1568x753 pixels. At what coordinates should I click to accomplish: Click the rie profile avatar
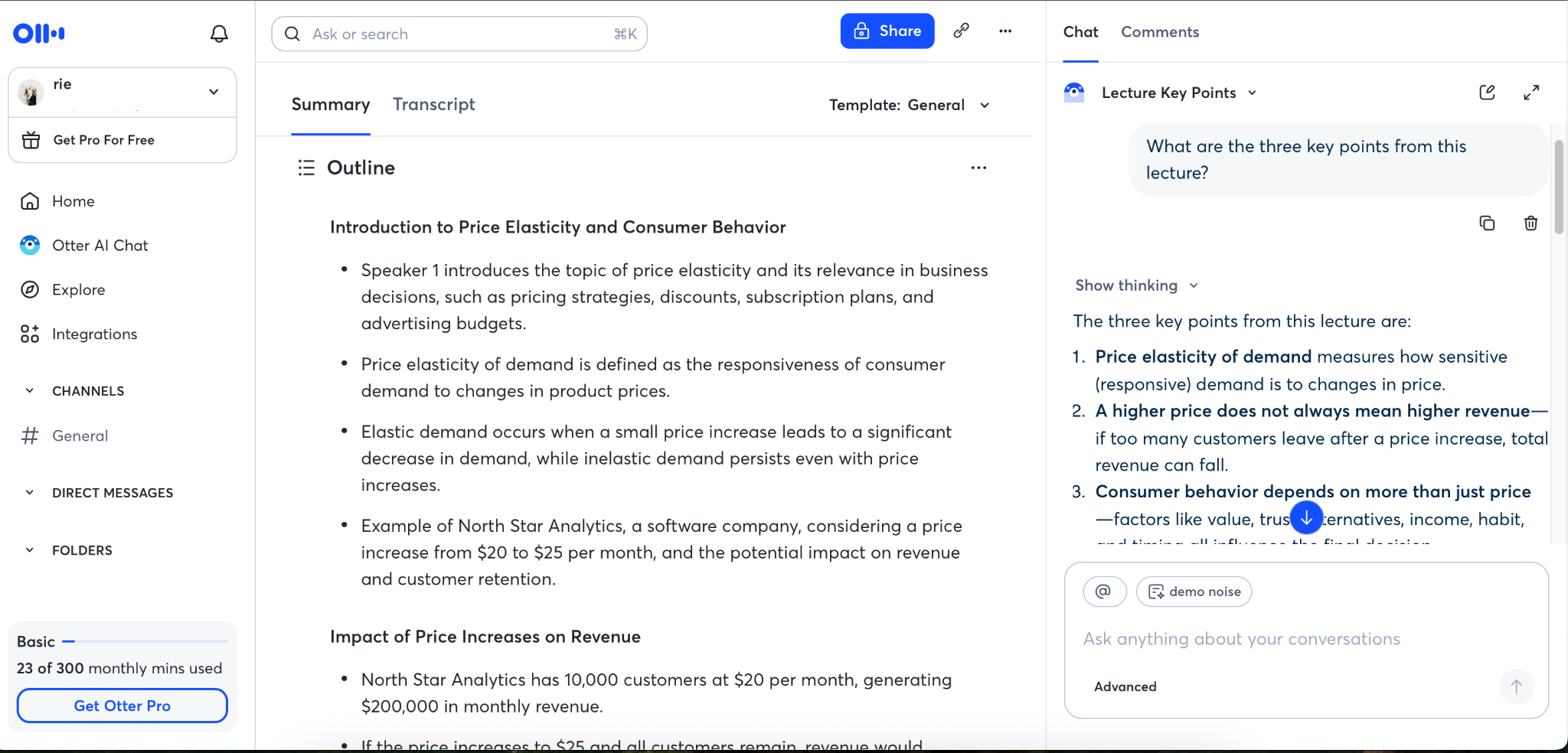(x=31, y=93)
